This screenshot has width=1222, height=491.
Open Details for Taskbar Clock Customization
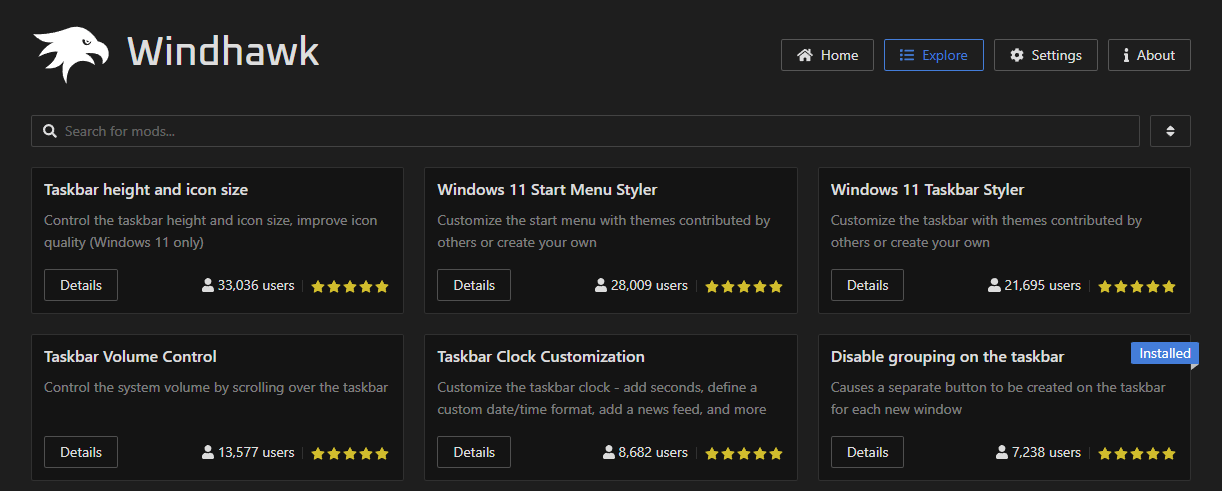[474, 452]
